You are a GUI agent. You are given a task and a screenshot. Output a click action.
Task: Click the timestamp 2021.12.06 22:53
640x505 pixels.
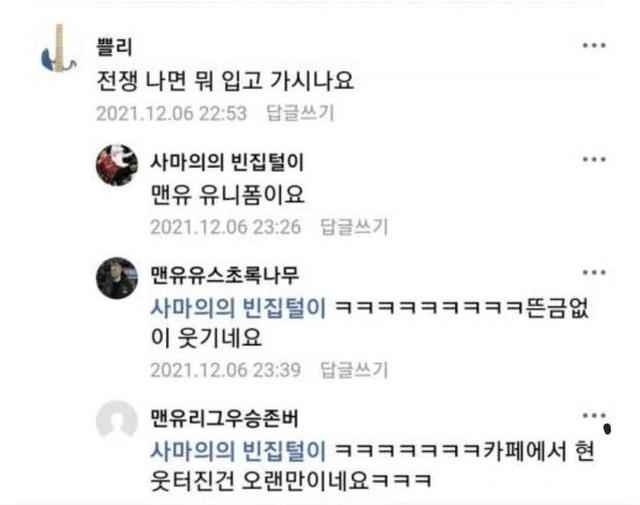[x=172, y=113]
